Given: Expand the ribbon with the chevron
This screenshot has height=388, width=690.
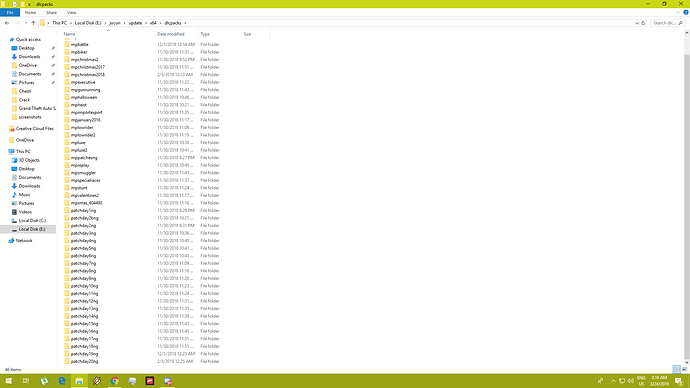Looking at the screenshot, I should pyautogui.click(x=678, y=13).
